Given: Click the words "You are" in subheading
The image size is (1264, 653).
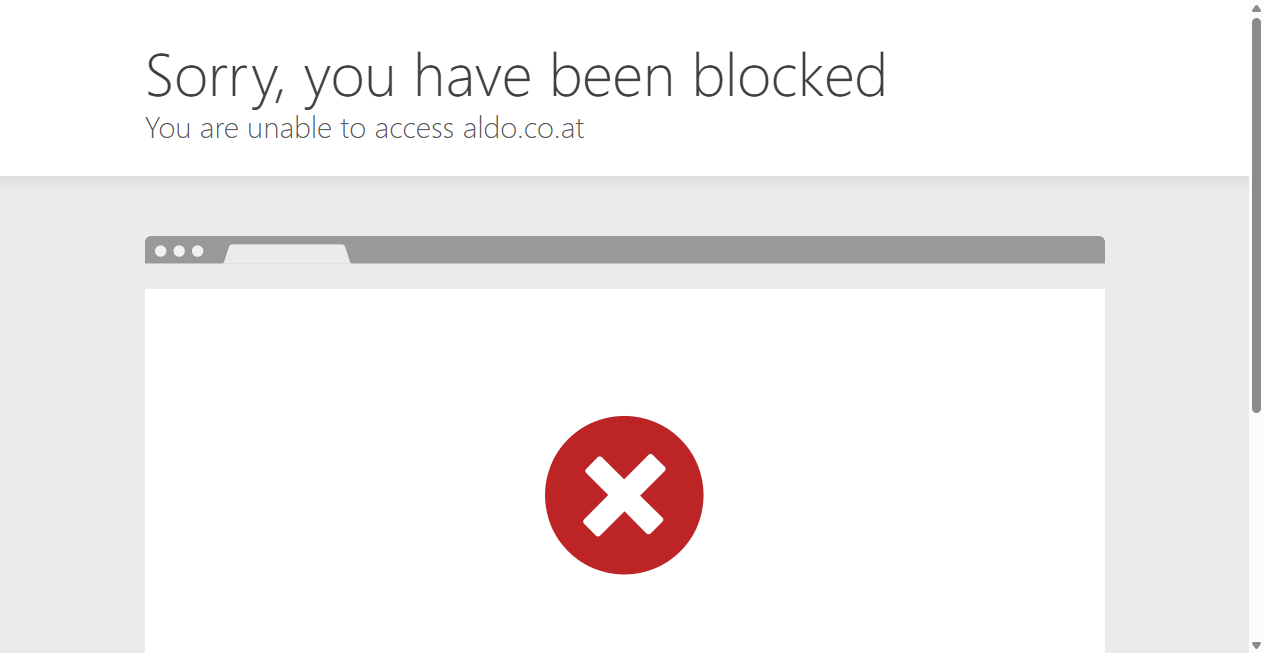Looking at the screenshot, I should click(x=192, y=128).
